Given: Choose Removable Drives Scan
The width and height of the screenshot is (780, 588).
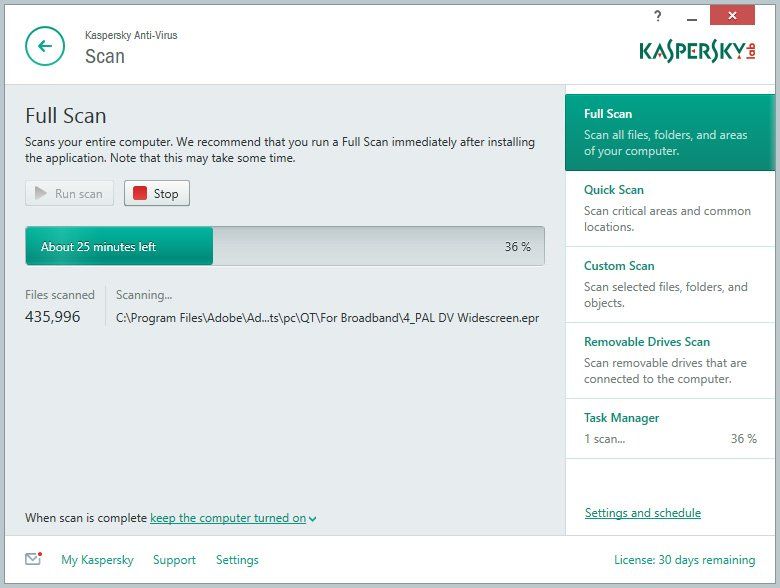Looking at the screenshot, I should (670, 361).
